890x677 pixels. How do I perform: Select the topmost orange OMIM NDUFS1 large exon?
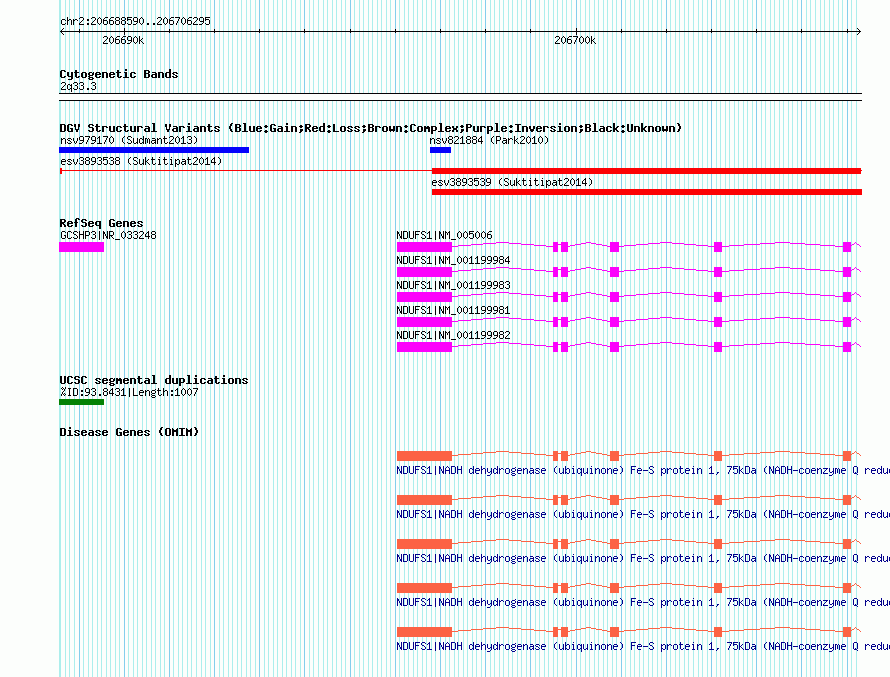click(425, 456)
